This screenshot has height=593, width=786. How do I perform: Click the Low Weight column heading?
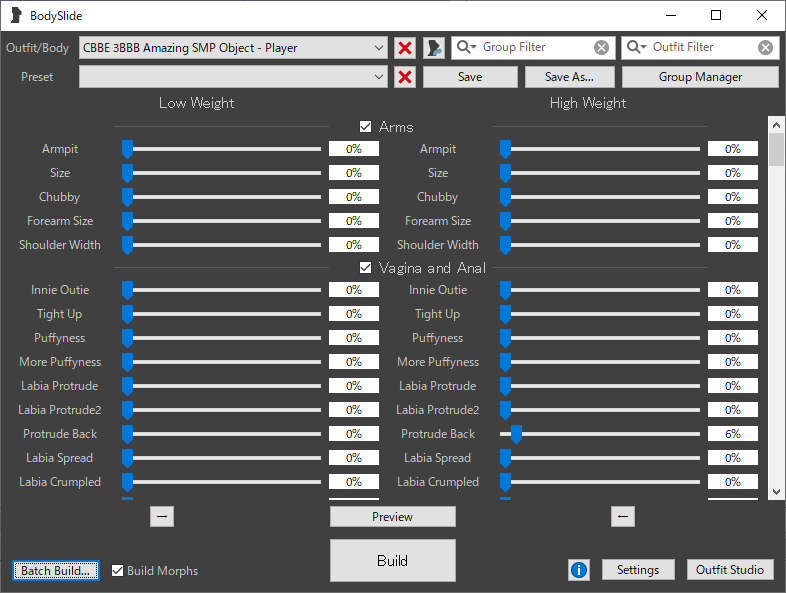[x=196, y=103]
